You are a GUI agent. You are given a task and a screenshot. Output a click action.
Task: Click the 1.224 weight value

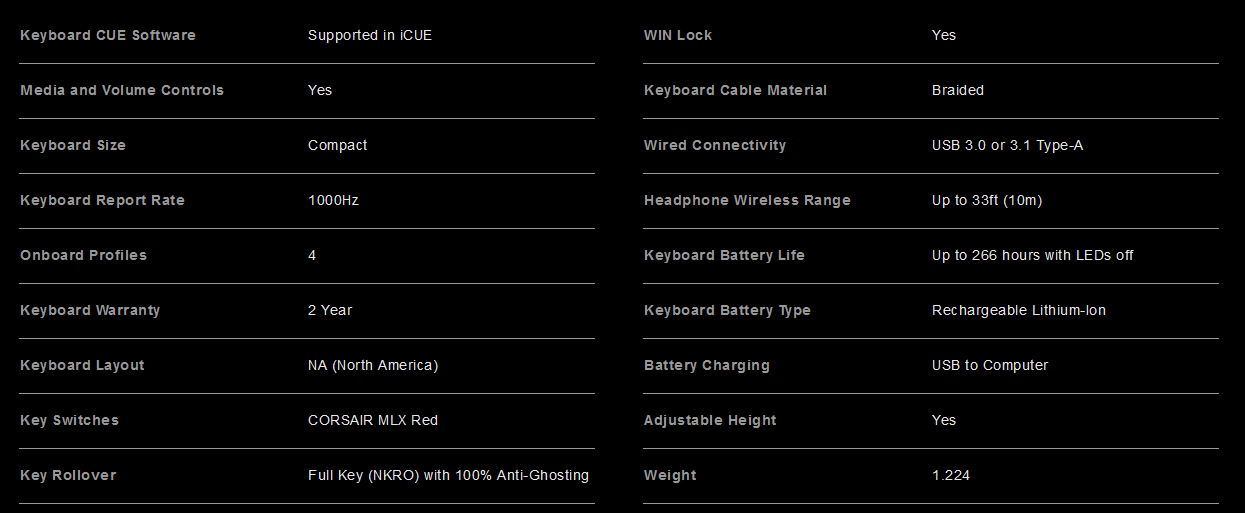coord(951,475)
